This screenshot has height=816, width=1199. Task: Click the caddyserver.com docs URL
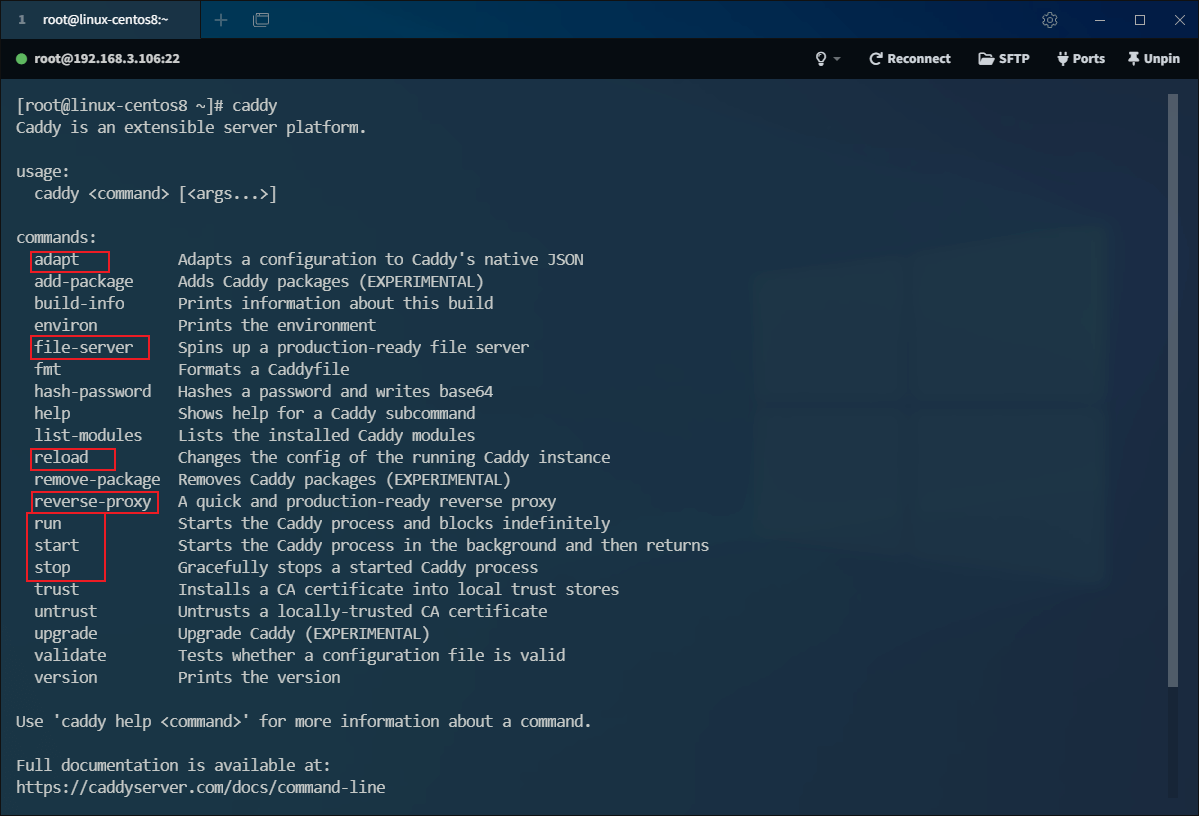[200, 788]
